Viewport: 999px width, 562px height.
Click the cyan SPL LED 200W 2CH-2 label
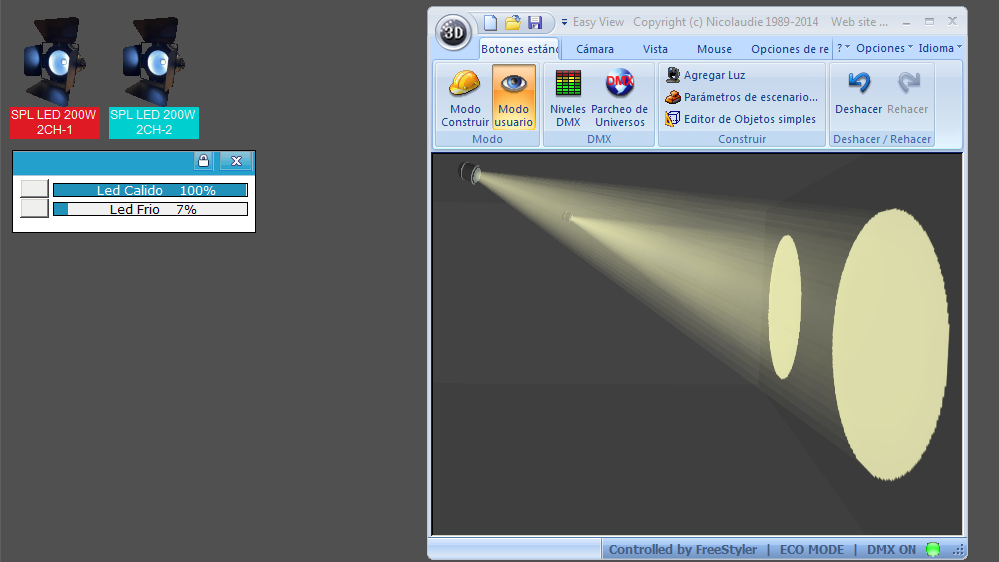pos(154,122)
